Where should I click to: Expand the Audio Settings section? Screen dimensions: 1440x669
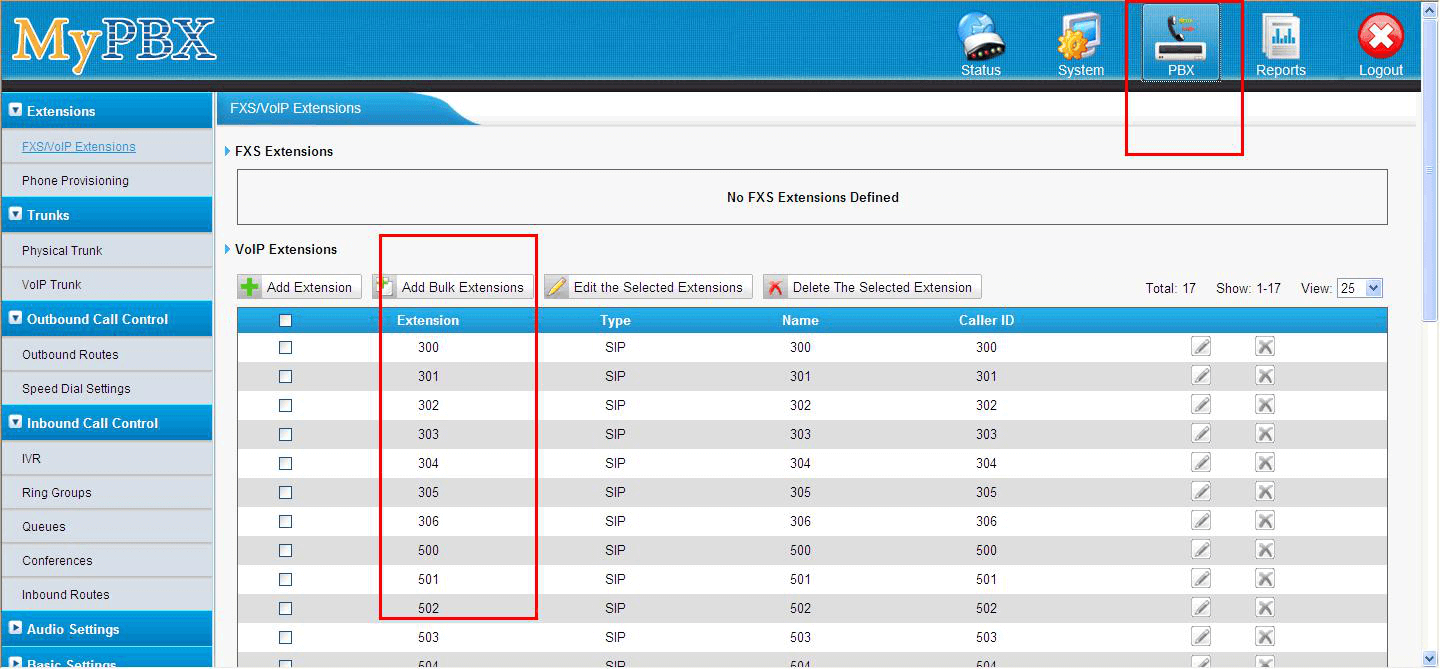point(106,629)
